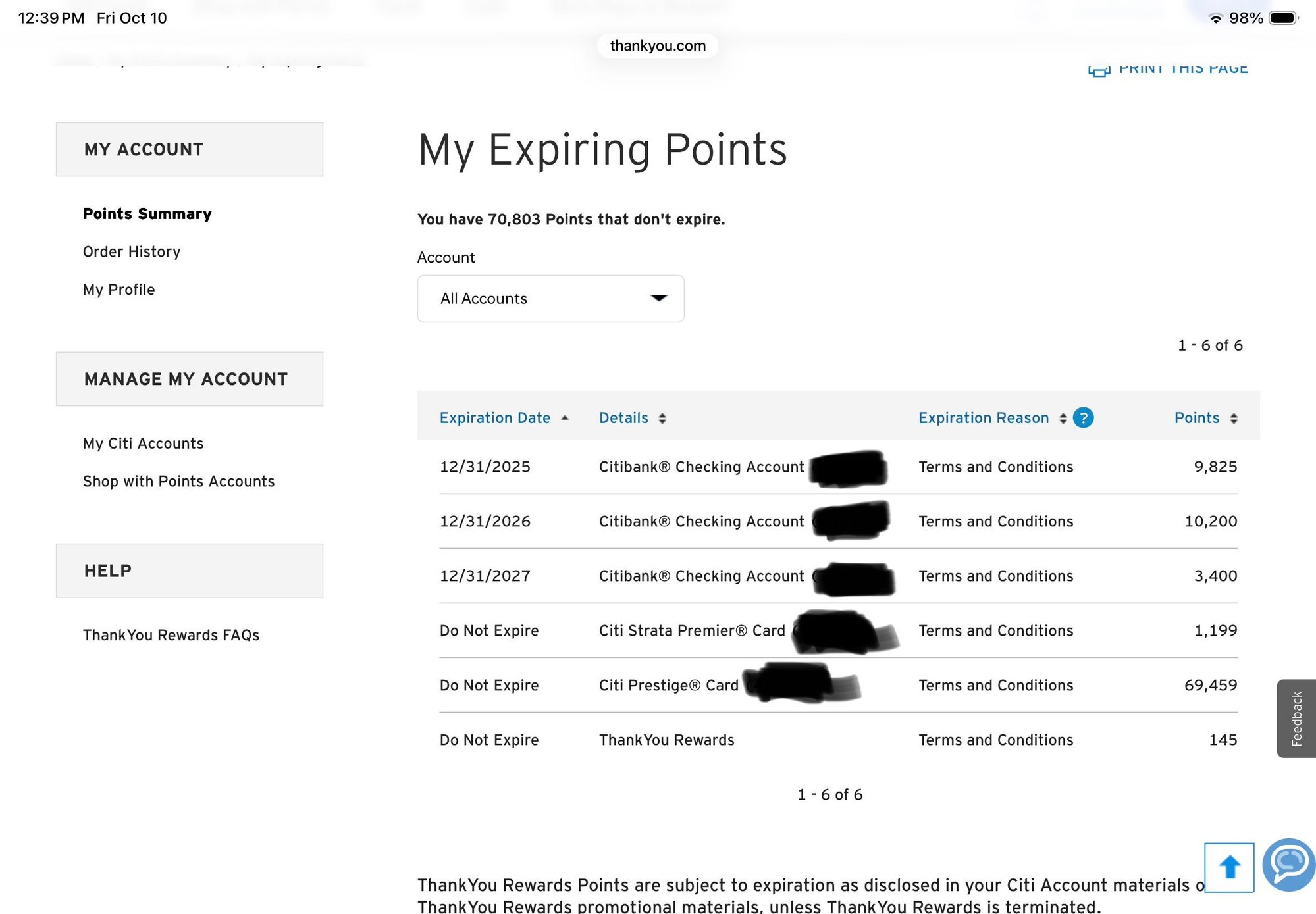Screen dimensions: 1316x914
Task: Open Shop with Points Accounts link
Action: (x=179, y=482)
